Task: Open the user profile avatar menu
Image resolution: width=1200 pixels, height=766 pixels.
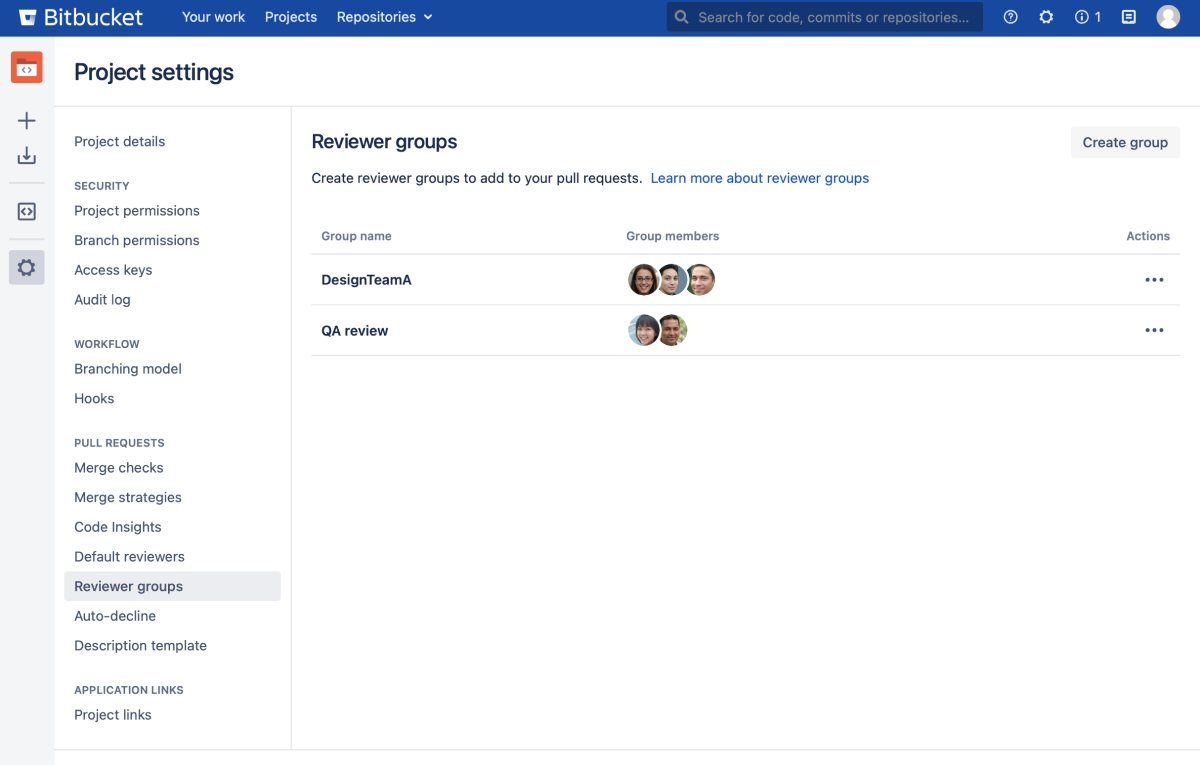Action: point(1168,17)
